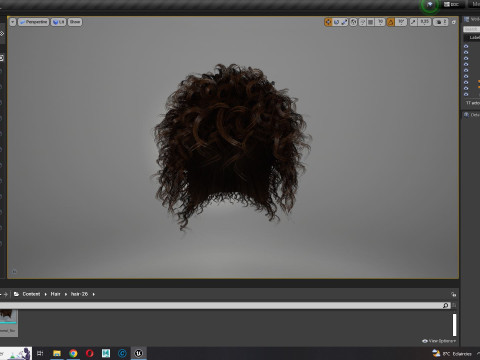The height and width of the screenshot is (360, 480).
Task: Open the weather widget in system tray
Action: [x=452, y=353]
